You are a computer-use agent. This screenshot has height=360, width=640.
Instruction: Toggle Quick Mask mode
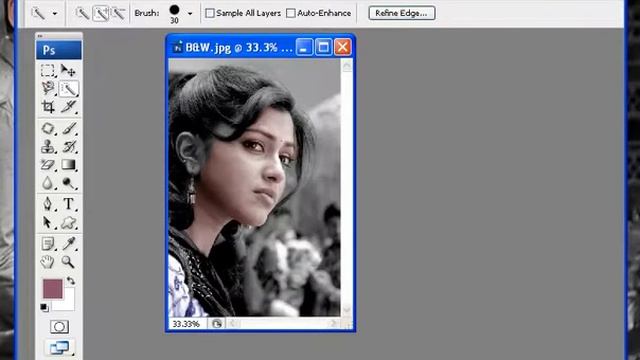(x=59, y=327)
